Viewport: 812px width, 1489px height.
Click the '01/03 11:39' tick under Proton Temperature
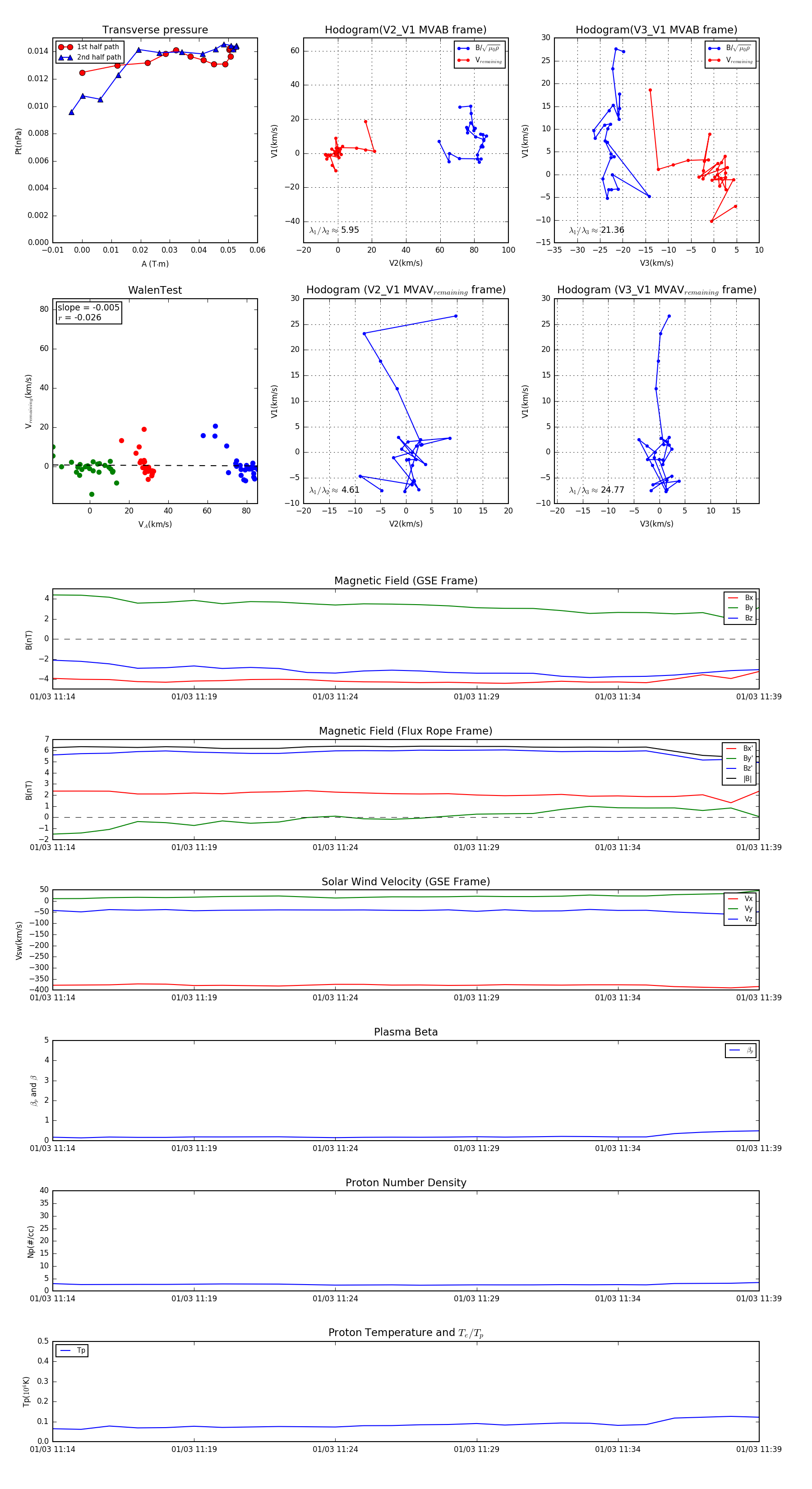759,1449
